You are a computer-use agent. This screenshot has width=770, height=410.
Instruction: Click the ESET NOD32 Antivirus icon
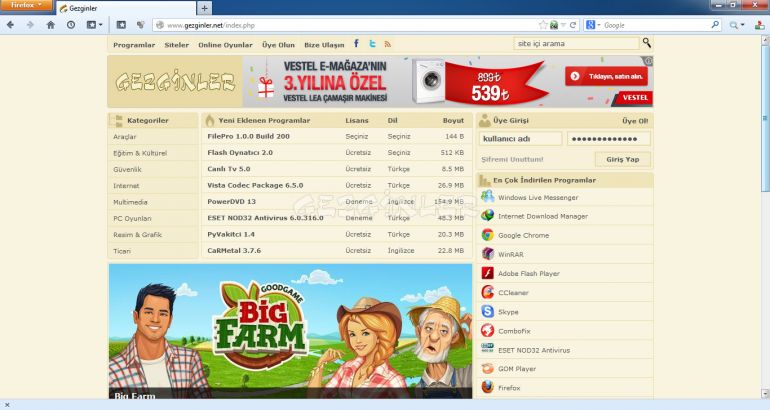point(487,349)
